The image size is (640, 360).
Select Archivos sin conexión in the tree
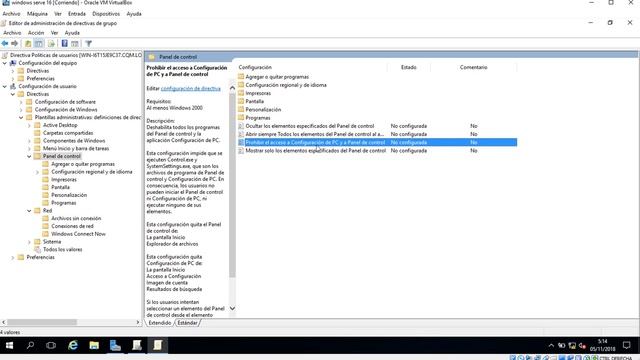tap(76, 218)
